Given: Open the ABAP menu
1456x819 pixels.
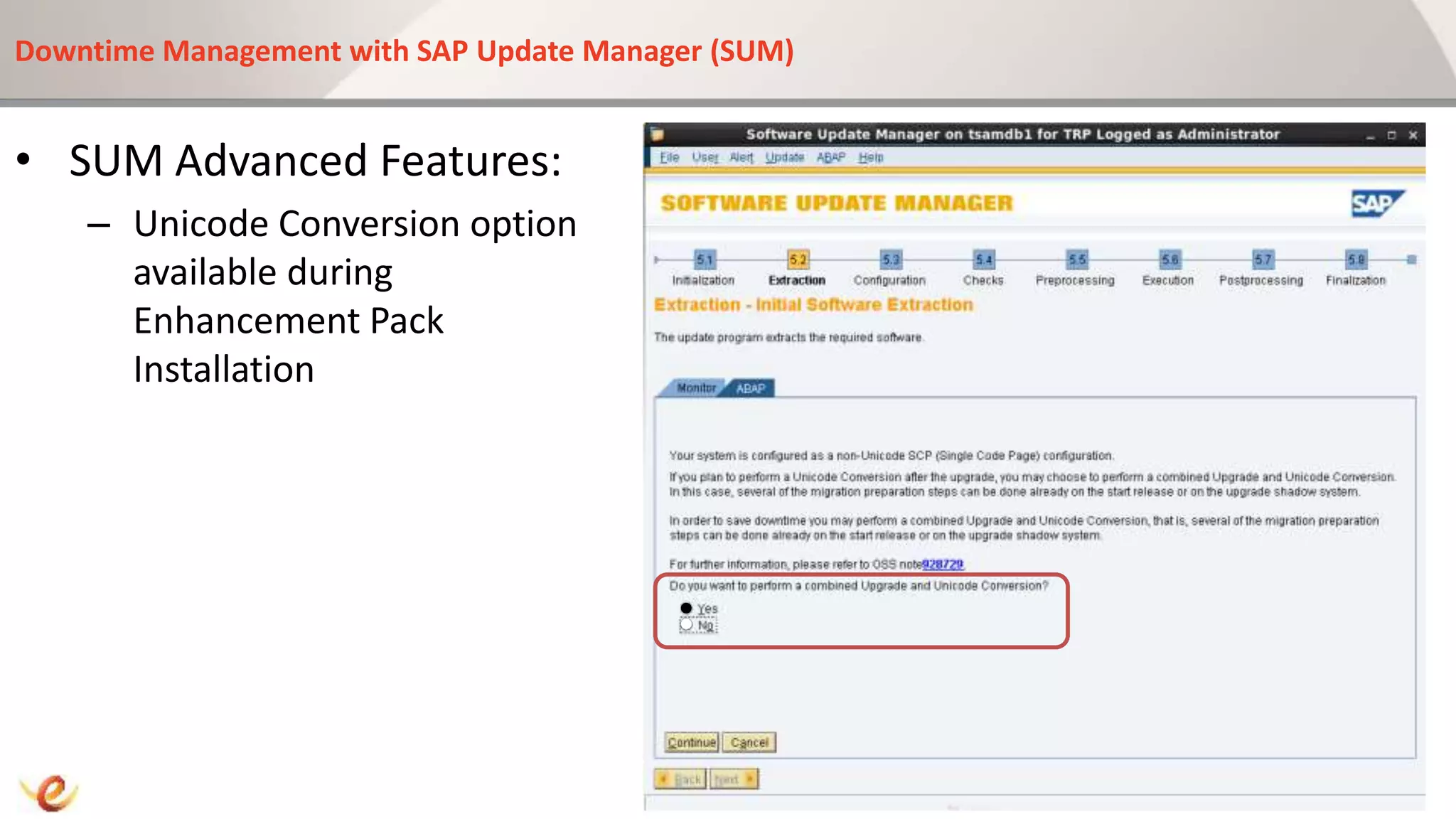Looking at the screenshot, I should point(831,157).
